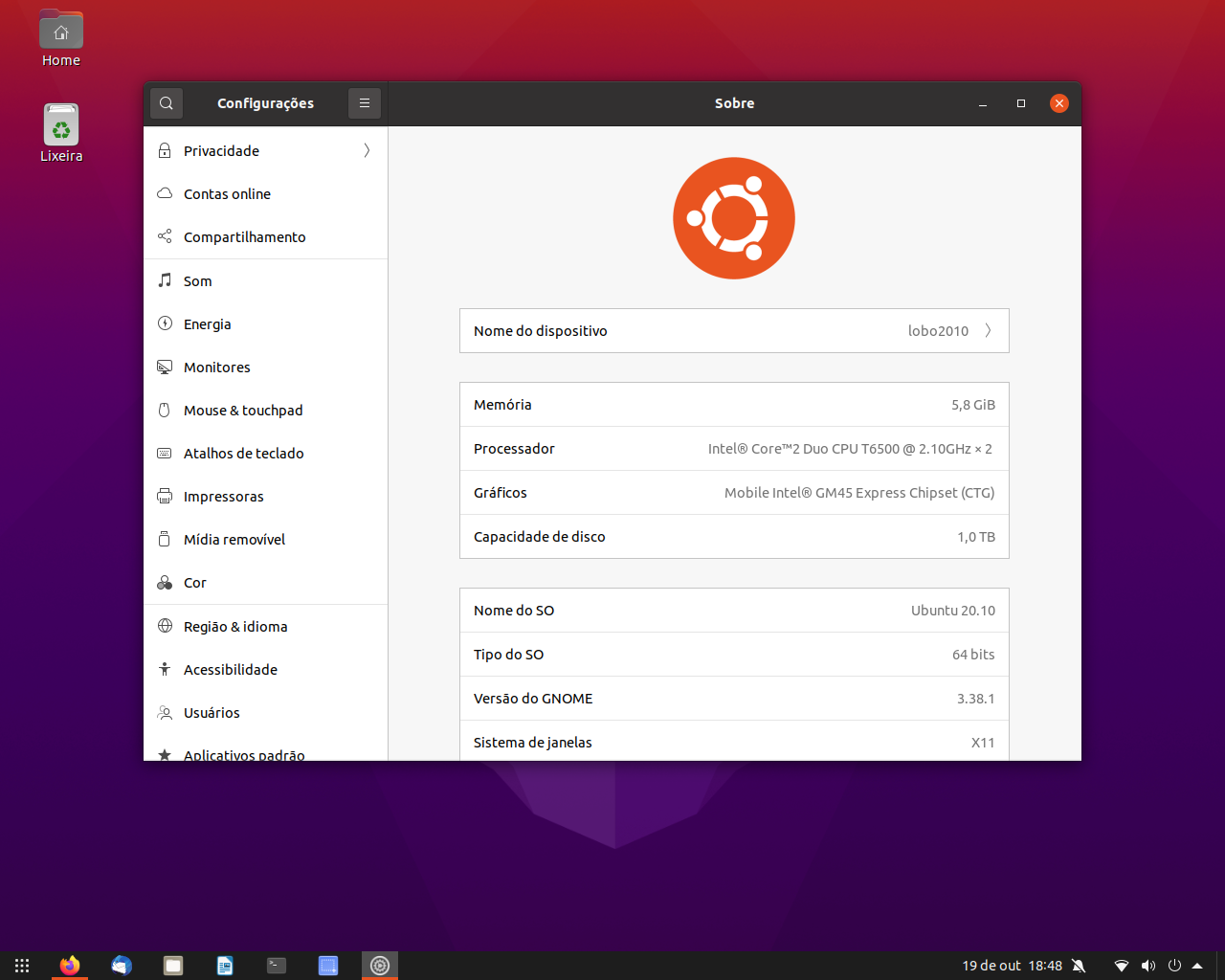Click the Nome do dispositivo chevron
This screenshot has width=1225, height=980.
989,330
